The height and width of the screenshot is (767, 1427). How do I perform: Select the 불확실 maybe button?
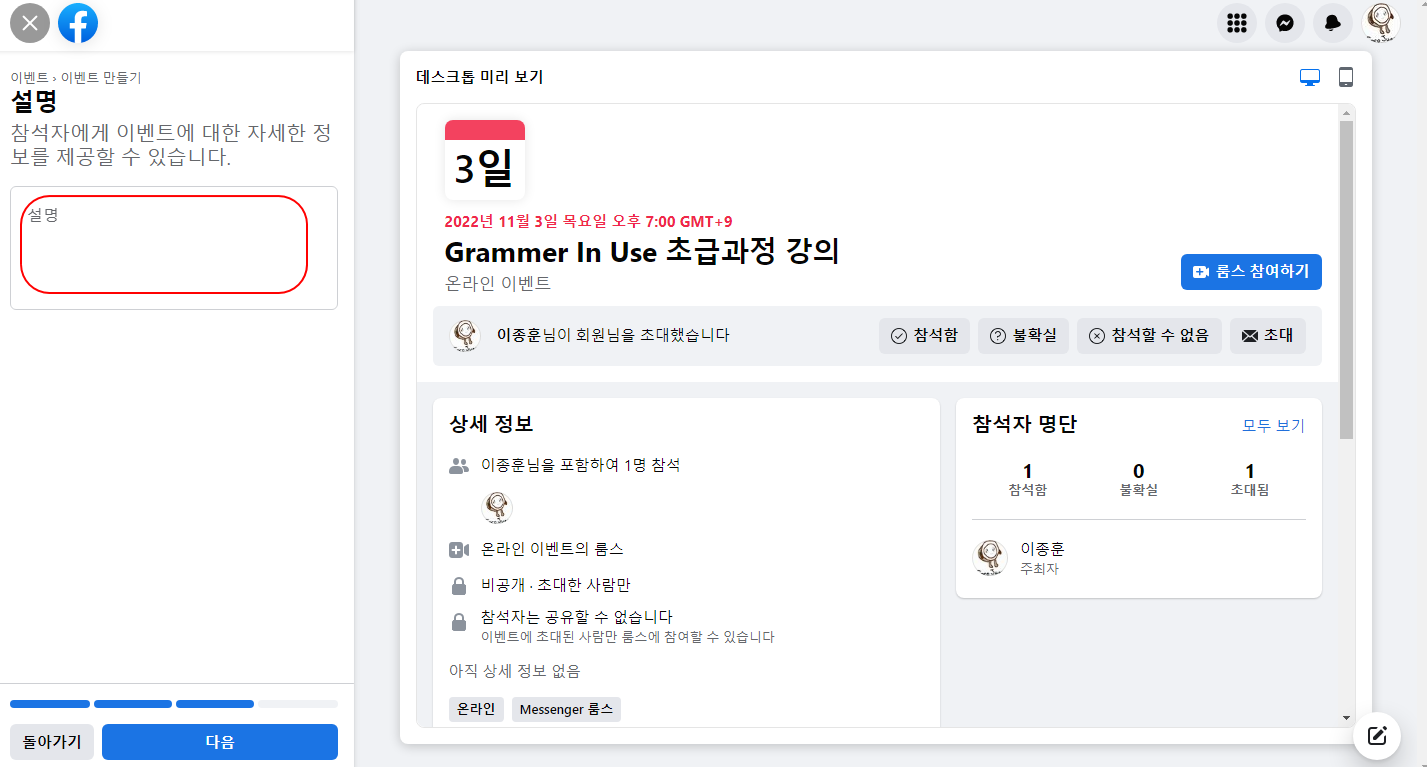1023,336
